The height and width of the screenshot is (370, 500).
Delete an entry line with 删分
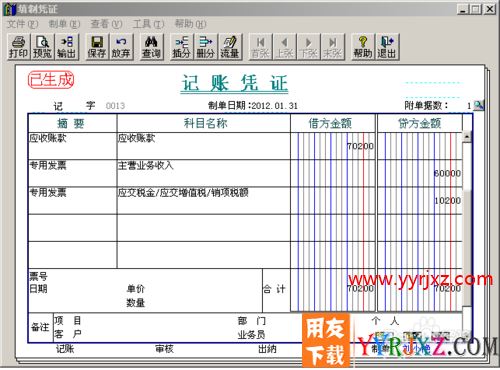[206, 47]
